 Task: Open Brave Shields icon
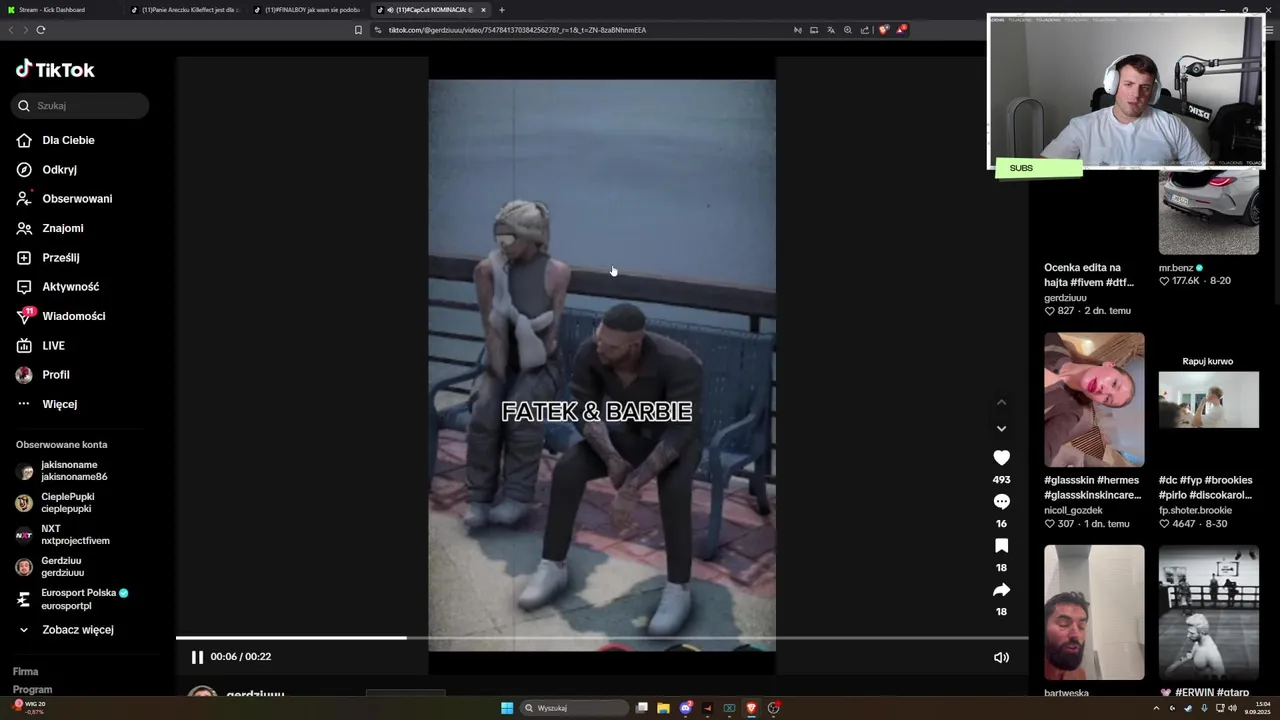883,30
